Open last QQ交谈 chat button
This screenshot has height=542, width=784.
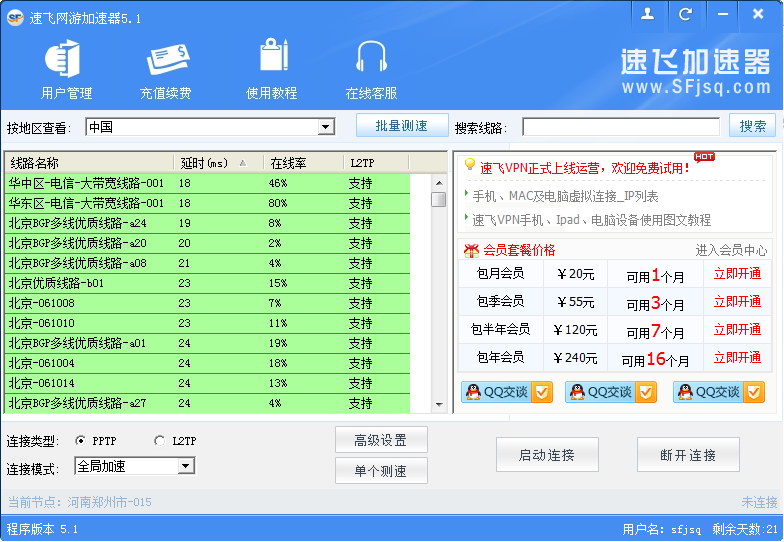click(718, 392)
